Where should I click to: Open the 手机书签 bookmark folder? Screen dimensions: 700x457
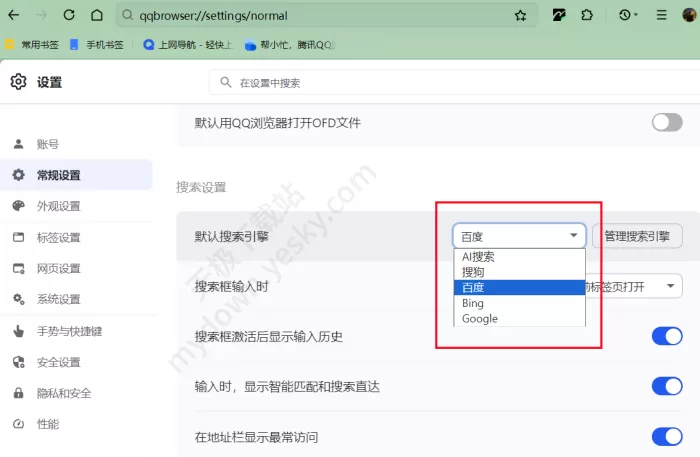tap(96, 45)
